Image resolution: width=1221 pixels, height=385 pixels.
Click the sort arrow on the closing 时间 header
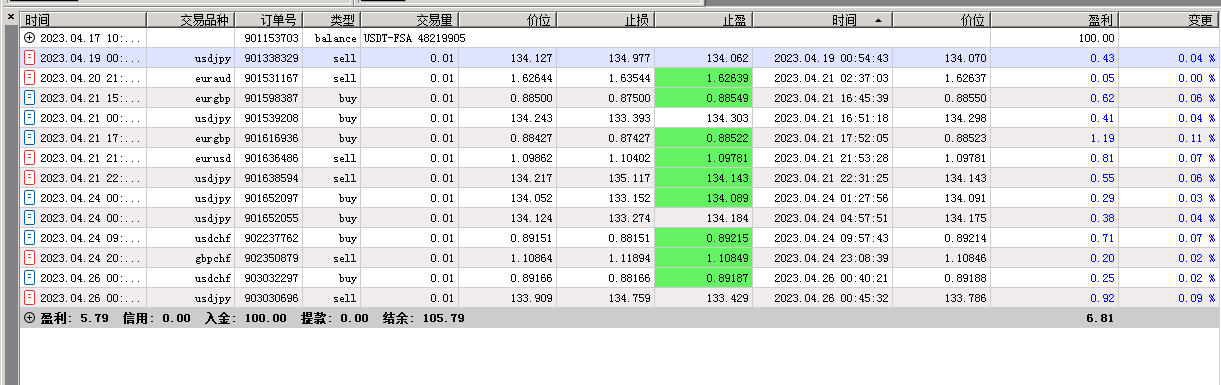(878, 20)
